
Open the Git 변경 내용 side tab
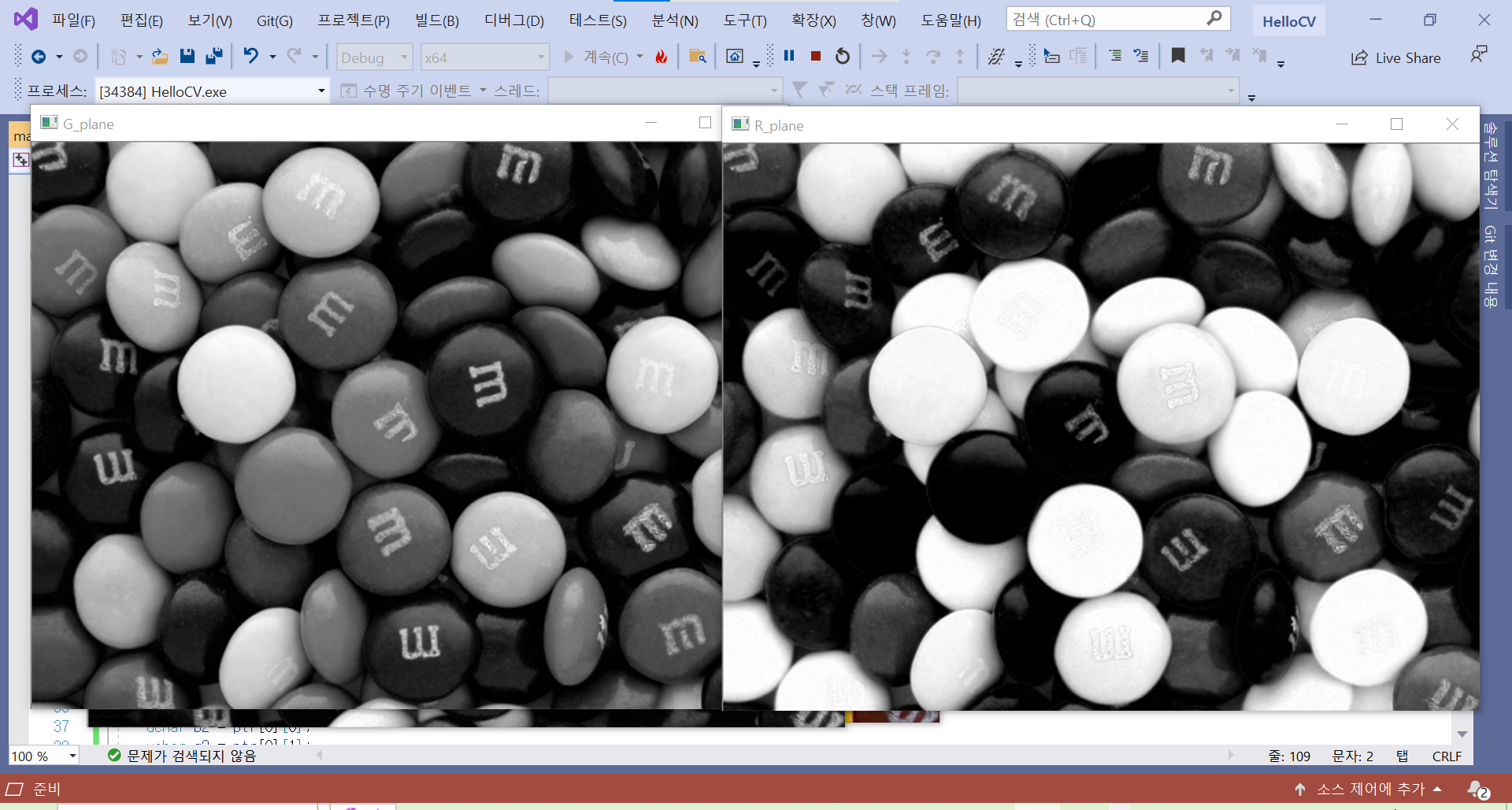click(x=1490, y=266)
